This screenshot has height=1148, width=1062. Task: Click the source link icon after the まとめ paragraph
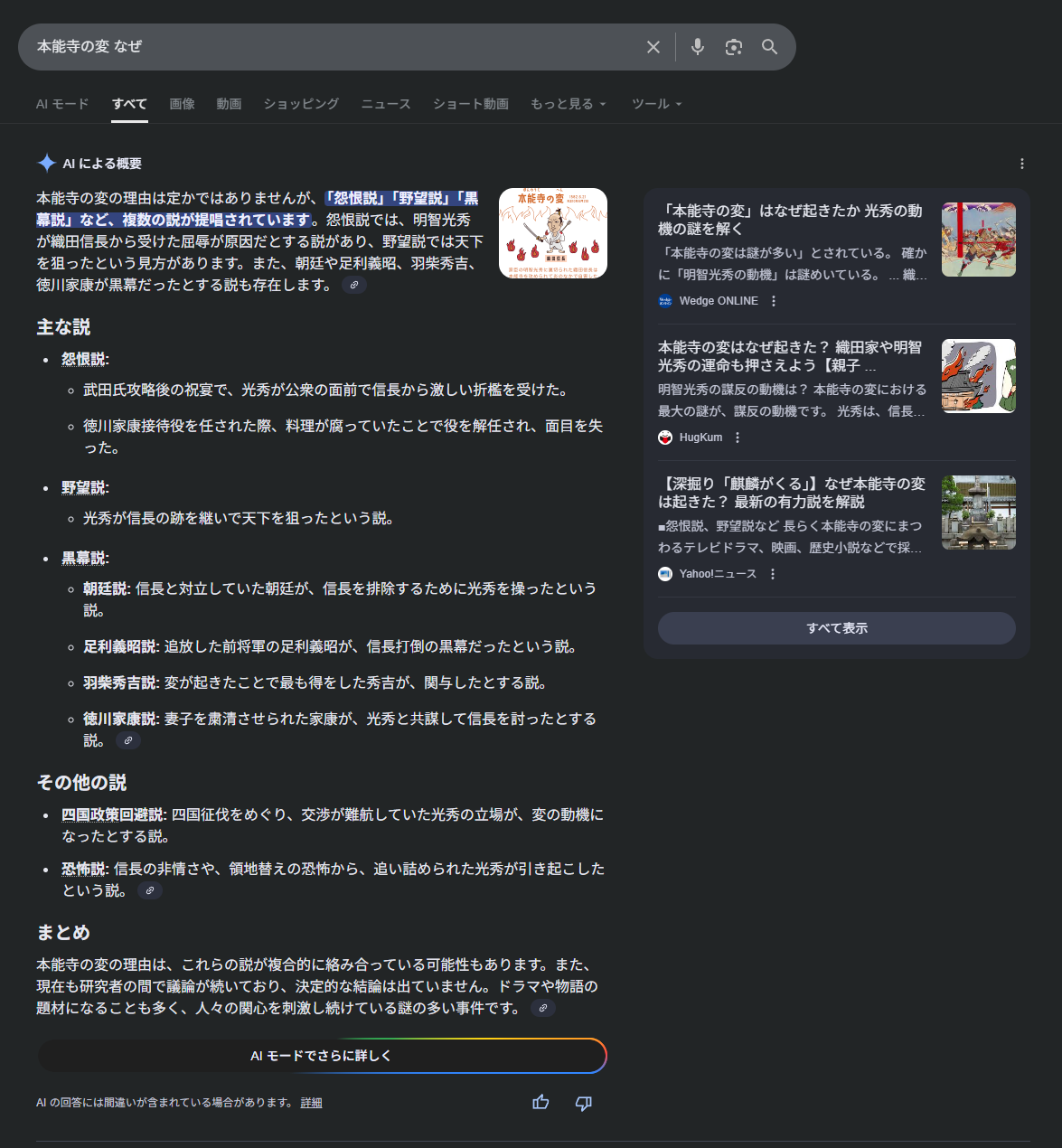click(543, 1008)
